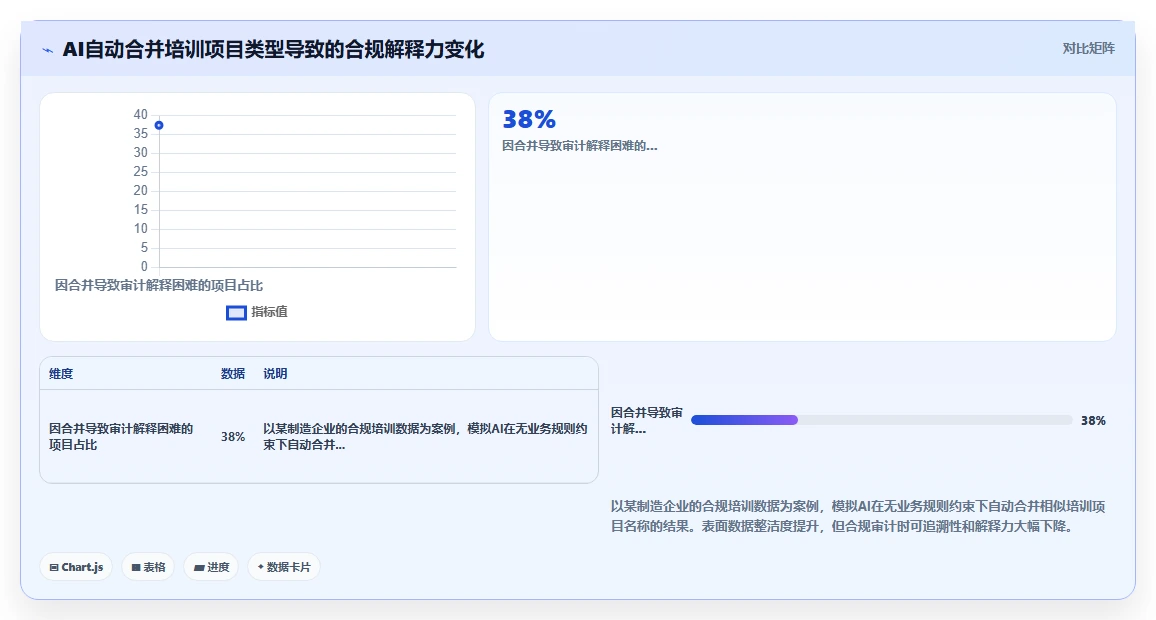
Task: Click the chart x-axis label 因合并导致审计解释困难的项目占比
Action: pos(159,285)
